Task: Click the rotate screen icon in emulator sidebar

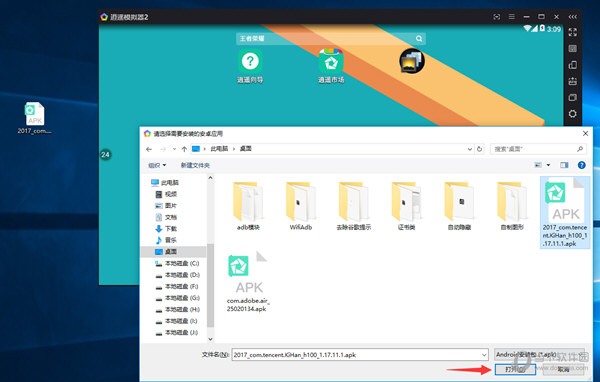Action: pyautogui.click(x=572, y=65)
